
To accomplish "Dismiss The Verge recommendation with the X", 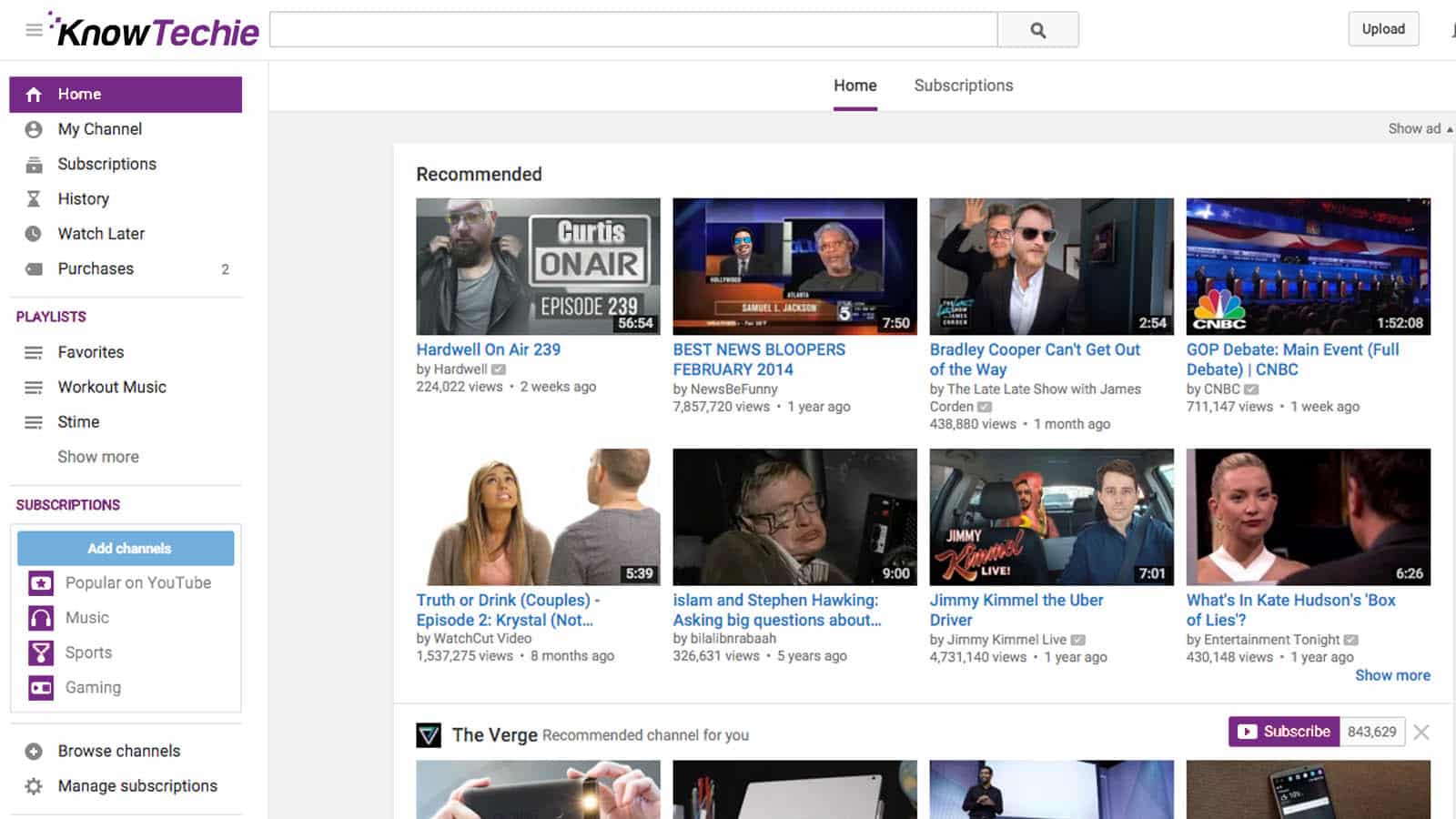I will pyautogui.click(x=1421, y=732).
